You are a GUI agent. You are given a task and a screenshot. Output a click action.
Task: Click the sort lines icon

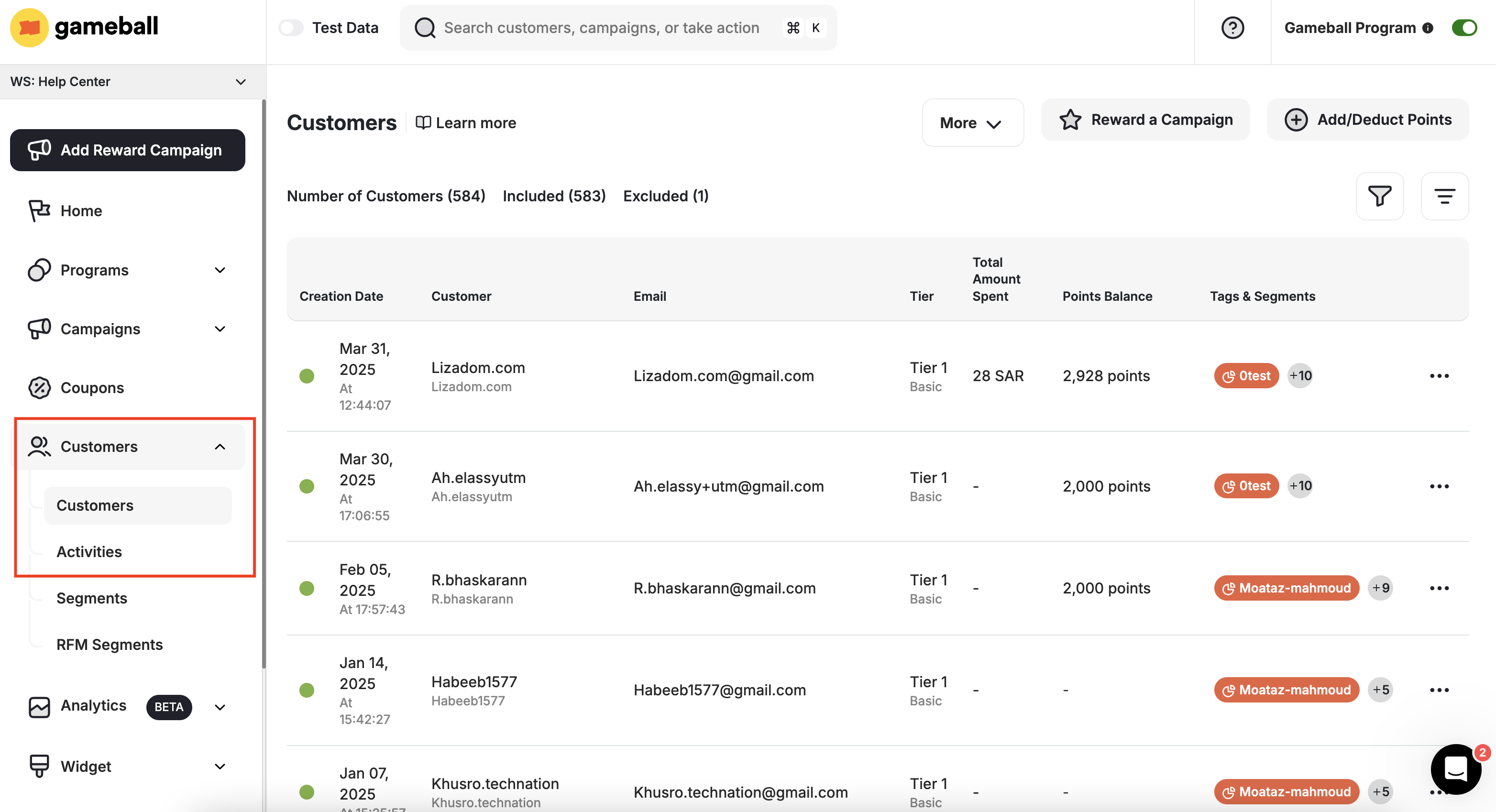click(x=1444, y=197)
